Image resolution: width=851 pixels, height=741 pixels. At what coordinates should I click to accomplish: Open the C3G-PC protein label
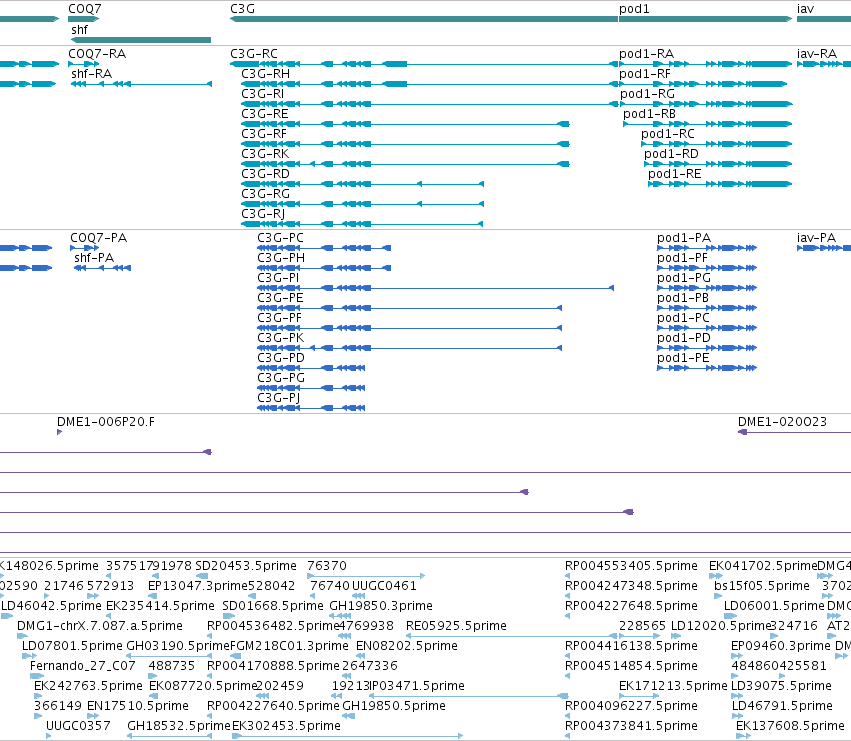click(x=281, y=238)
